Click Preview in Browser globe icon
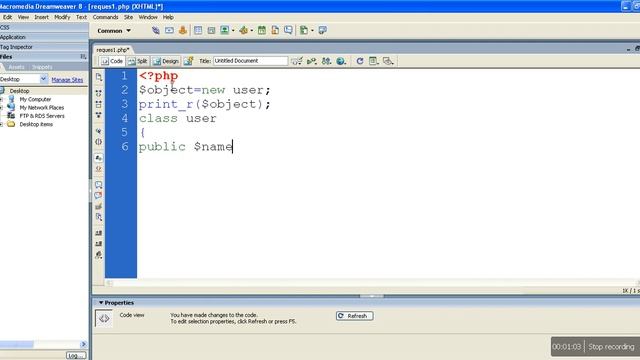640x360 pixels. [x=341, y=61]
